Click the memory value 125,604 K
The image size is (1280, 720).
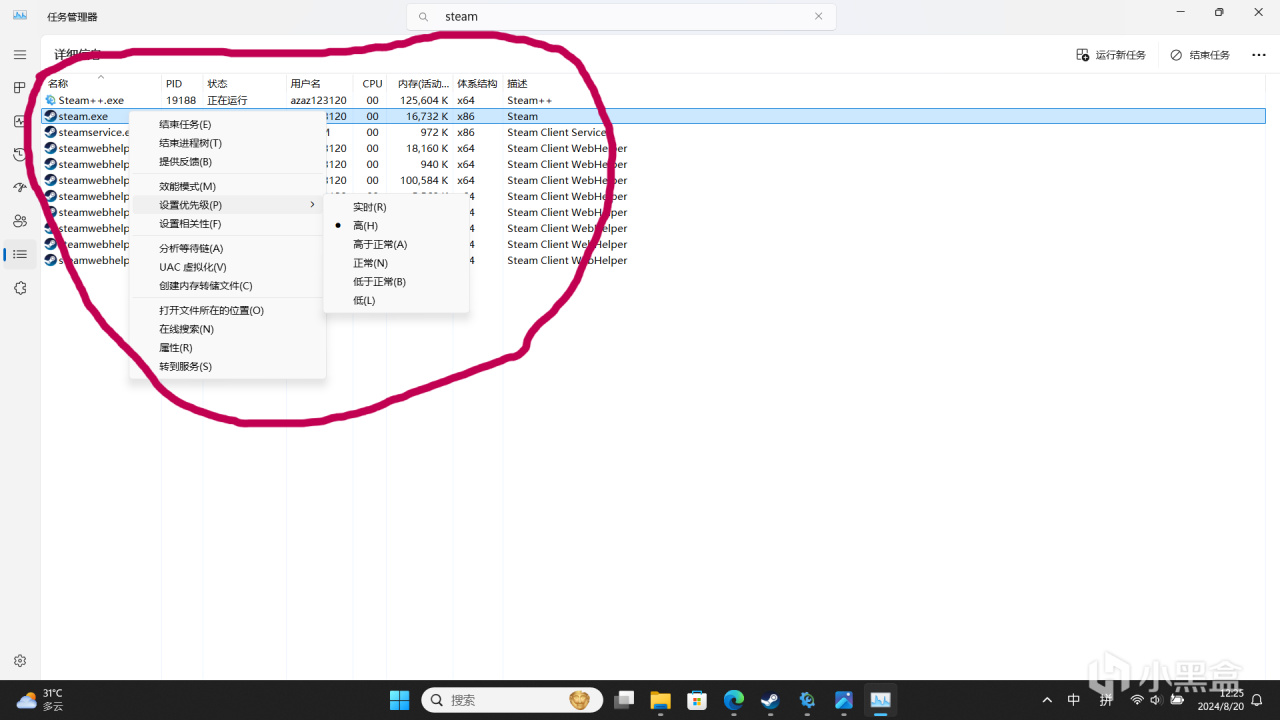tap(424, 100)
